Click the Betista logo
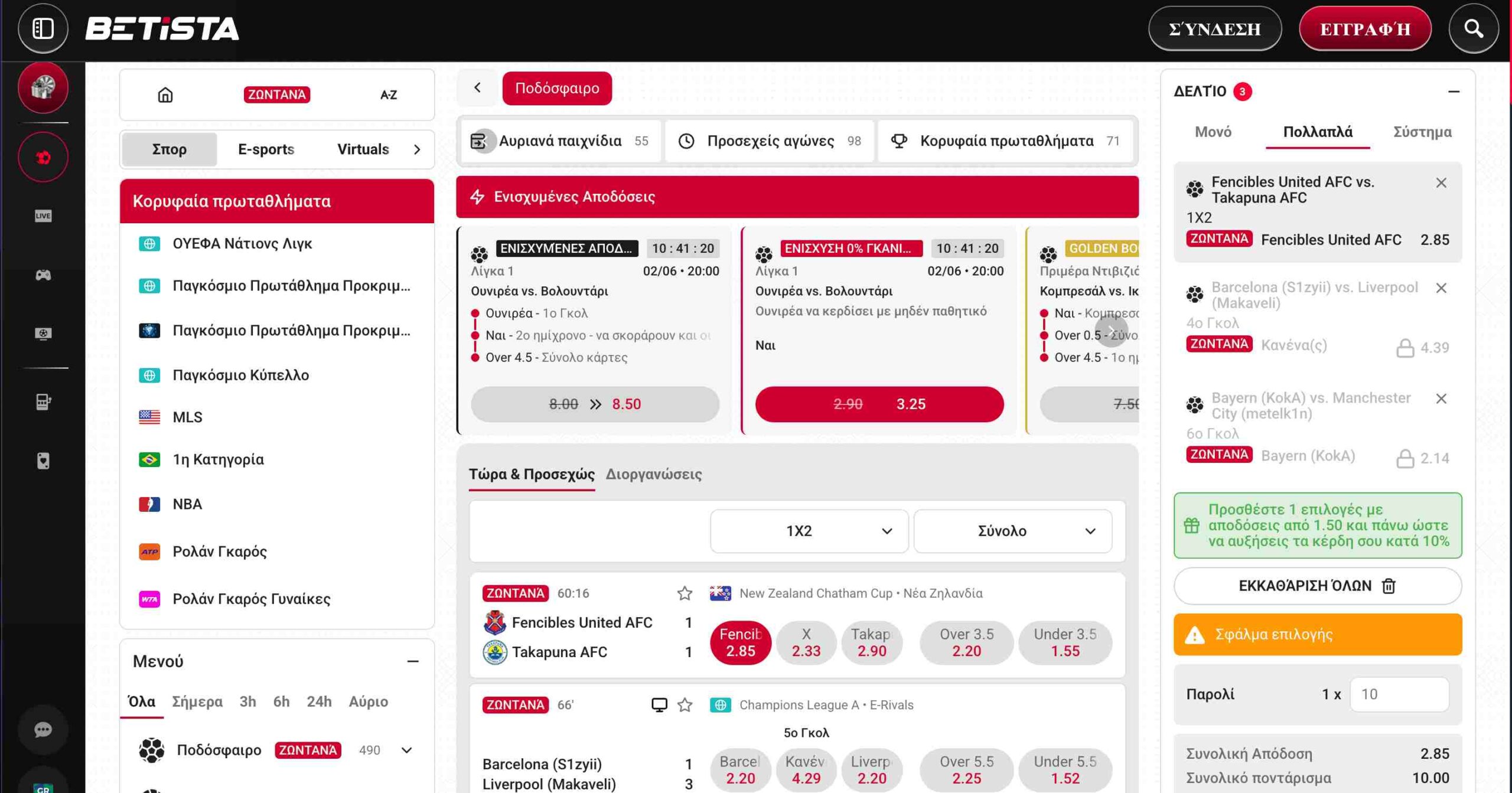The image size is (1512, 793). [162, 28]
